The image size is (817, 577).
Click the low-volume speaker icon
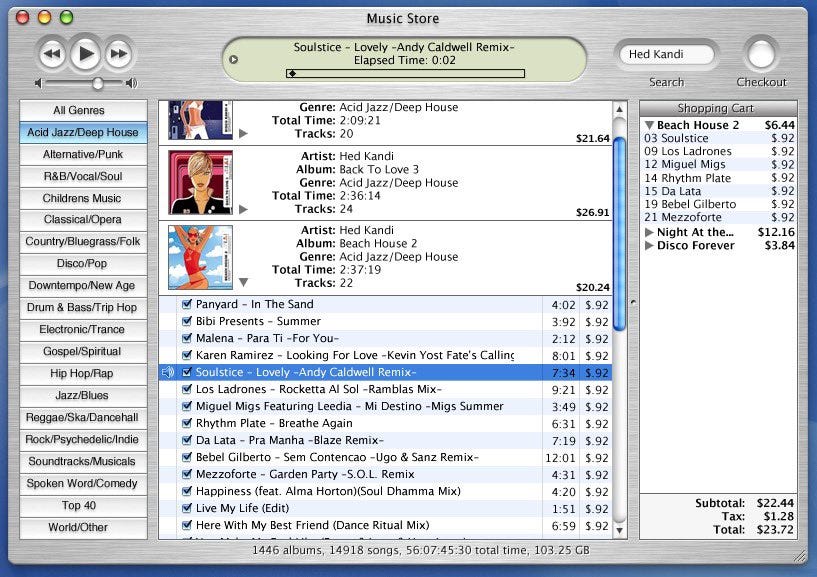[x=38, y=83]
